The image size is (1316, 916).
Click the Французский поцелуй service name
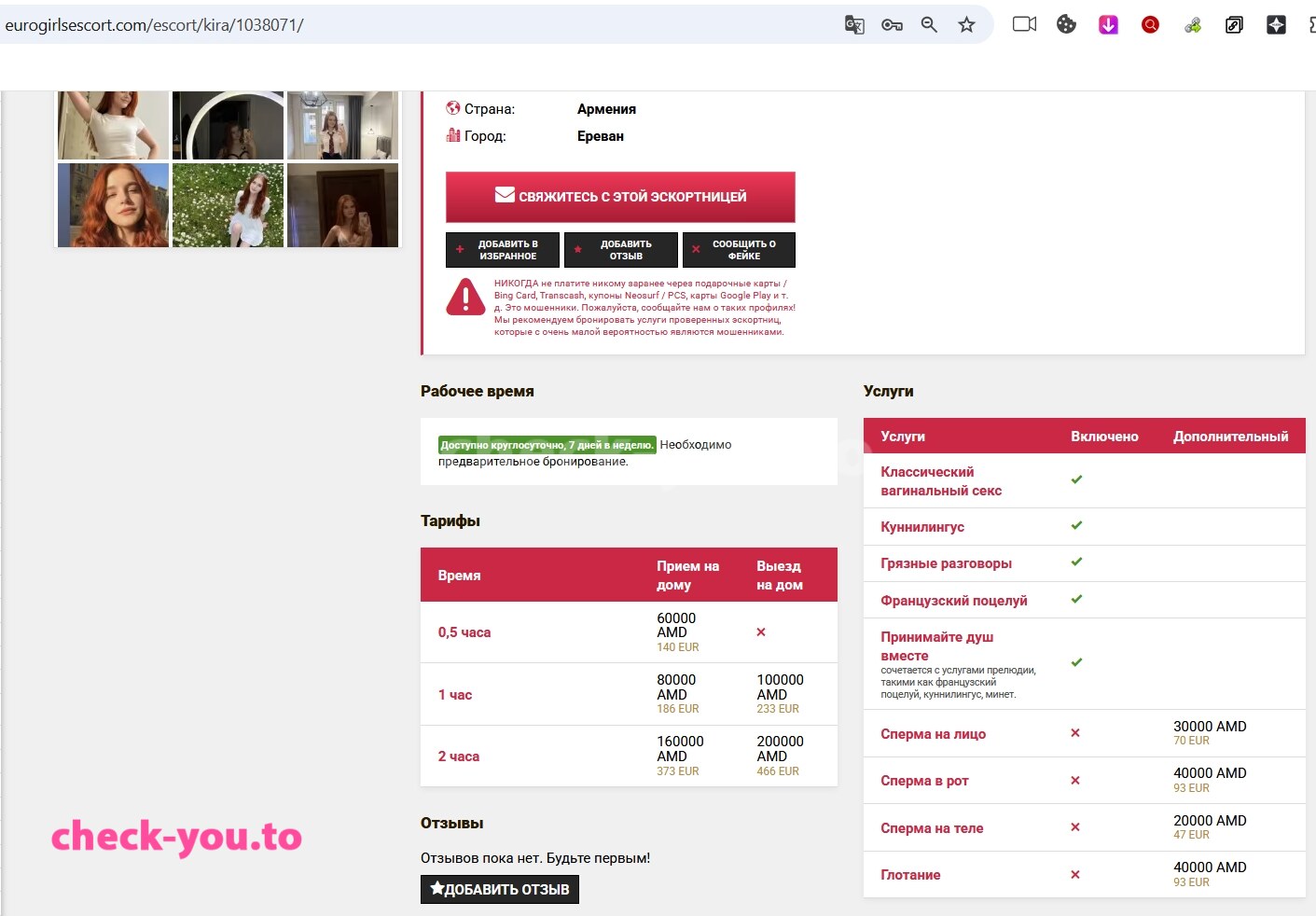[x=954, y=601]
